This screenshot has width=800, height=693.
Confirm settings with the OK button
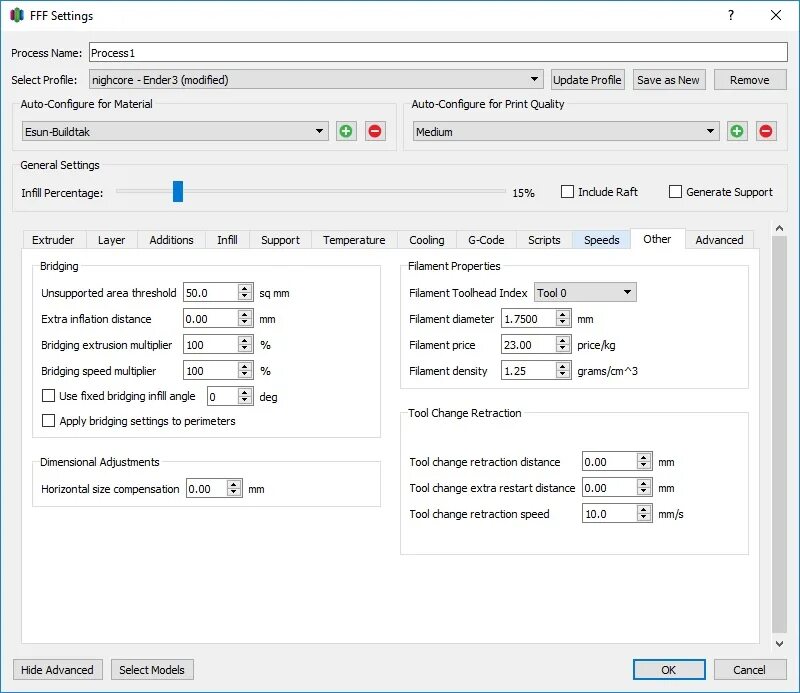(669, 670)
